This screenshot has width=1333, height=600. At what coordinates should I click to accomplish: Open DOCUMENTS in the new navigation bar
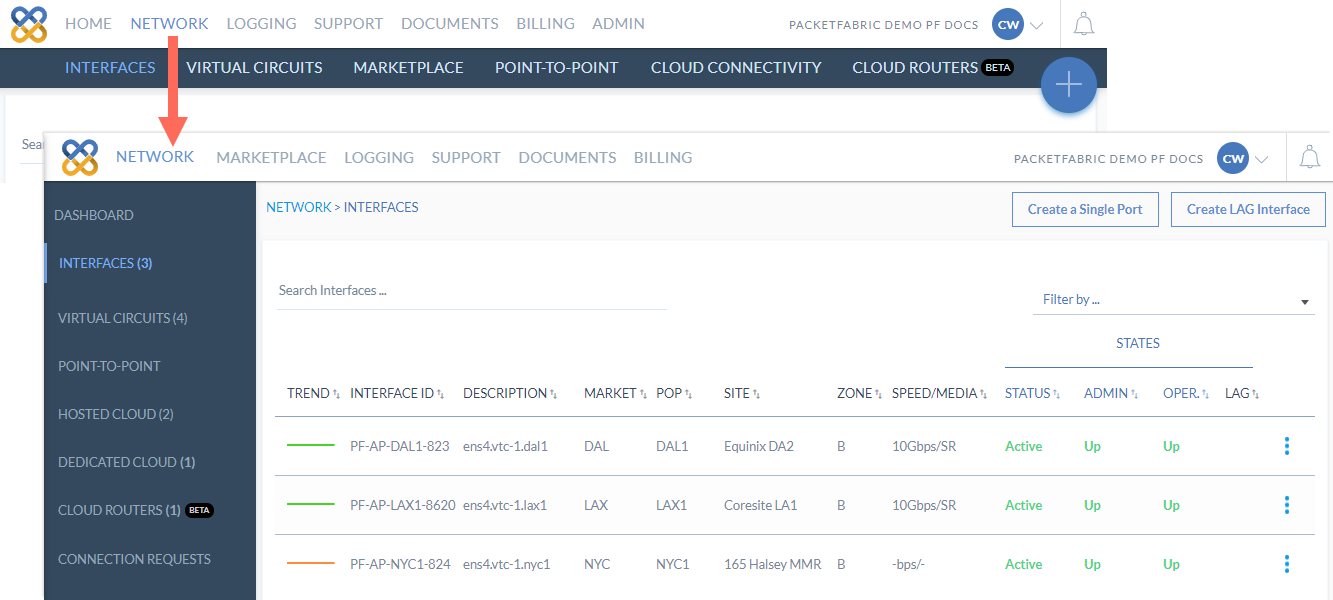pyautogui.click(x=567, y=157)
